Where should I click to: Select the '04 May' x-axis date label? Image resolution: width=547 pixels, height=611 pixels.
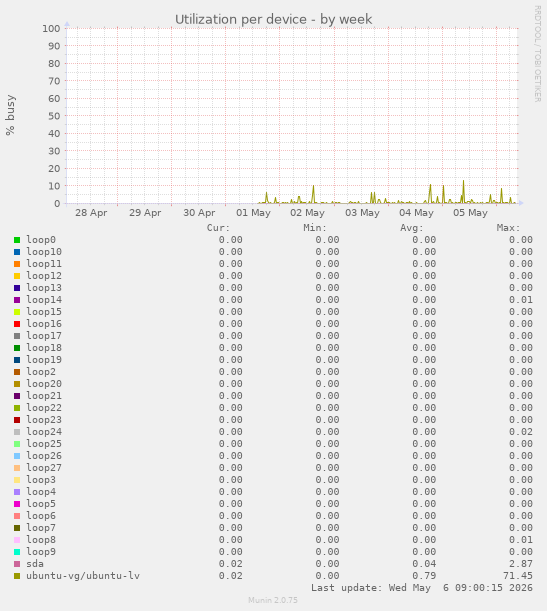pos(416,213)
